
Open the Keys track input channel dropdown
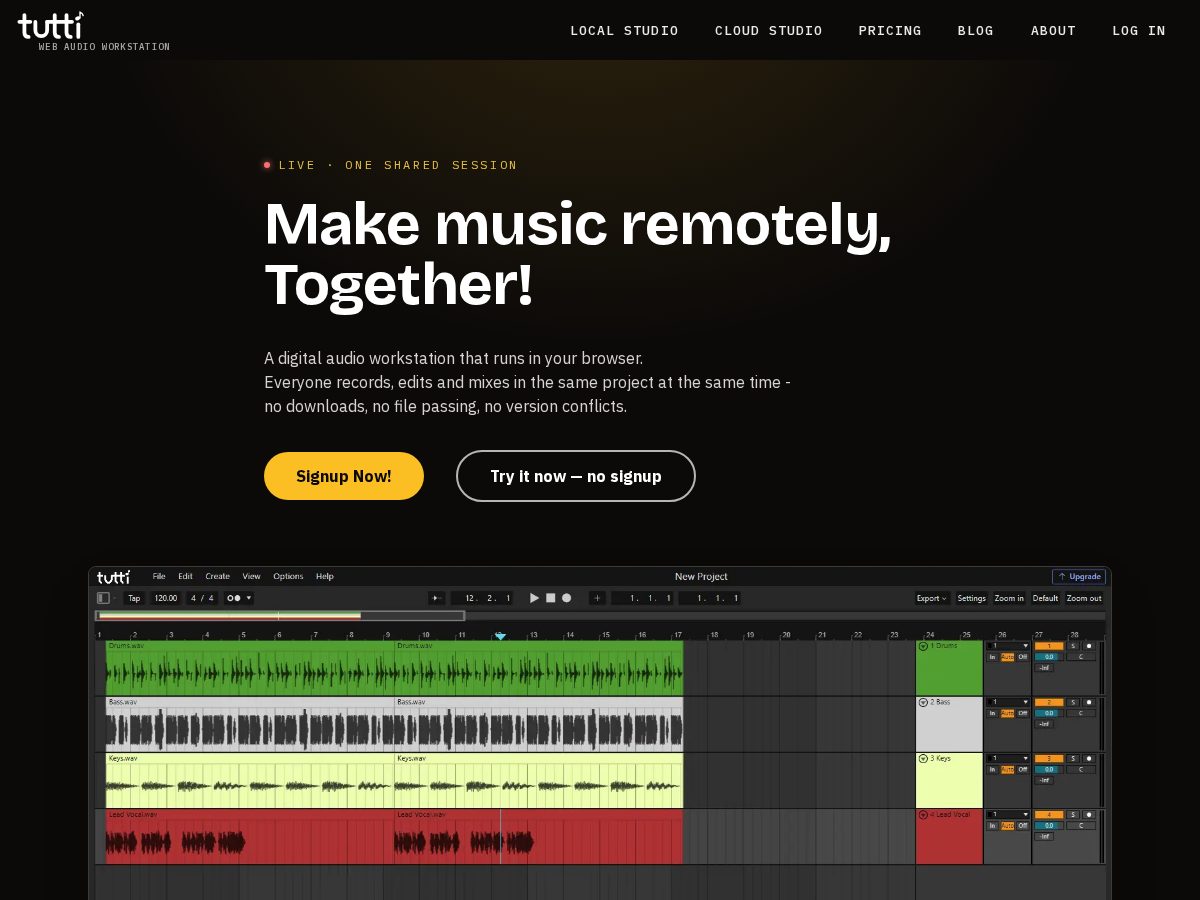pos(1008,758)
